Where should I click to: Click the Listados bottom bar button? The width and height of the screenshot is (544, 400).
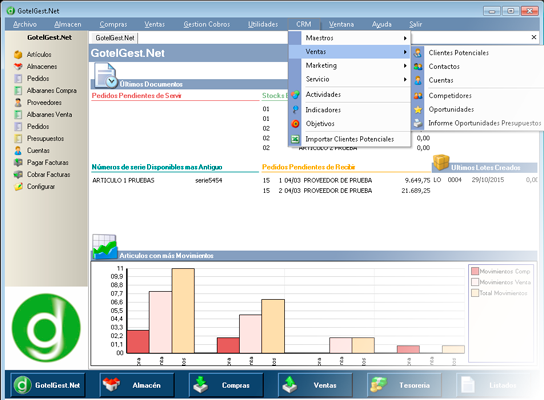pos(493,385)
